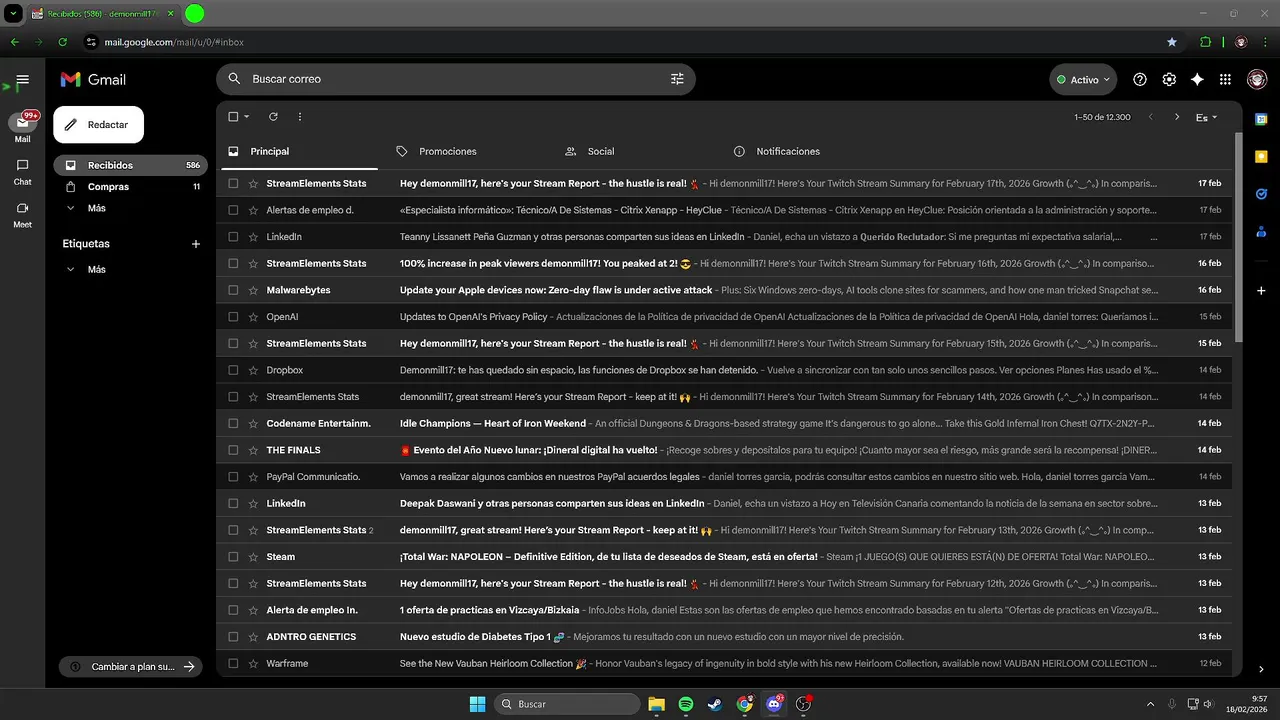This screenshot has width=1280, height=720.
Task: Open Discord from the taskbar
Action: click(774, 704)
